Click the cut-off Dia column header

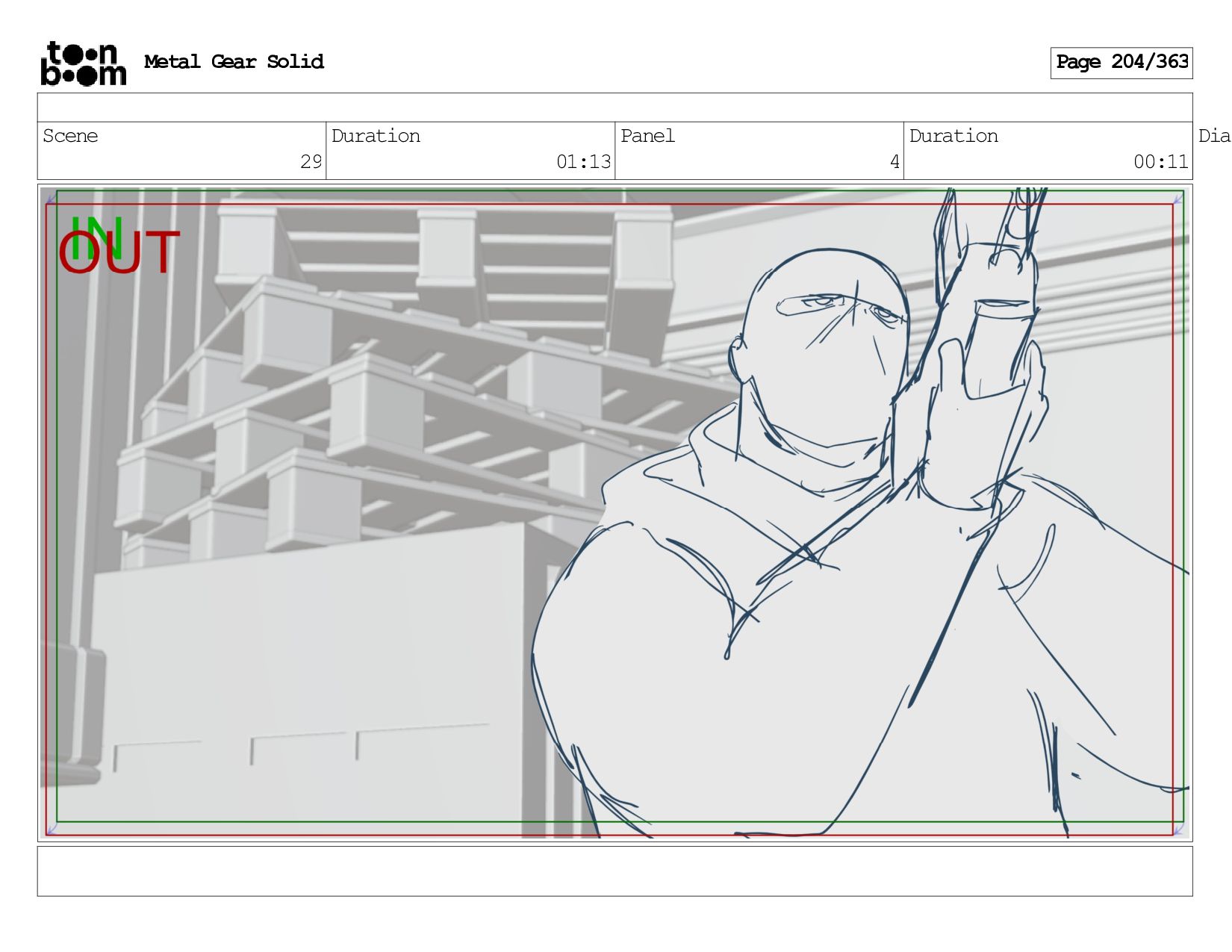click(1214, 136)
